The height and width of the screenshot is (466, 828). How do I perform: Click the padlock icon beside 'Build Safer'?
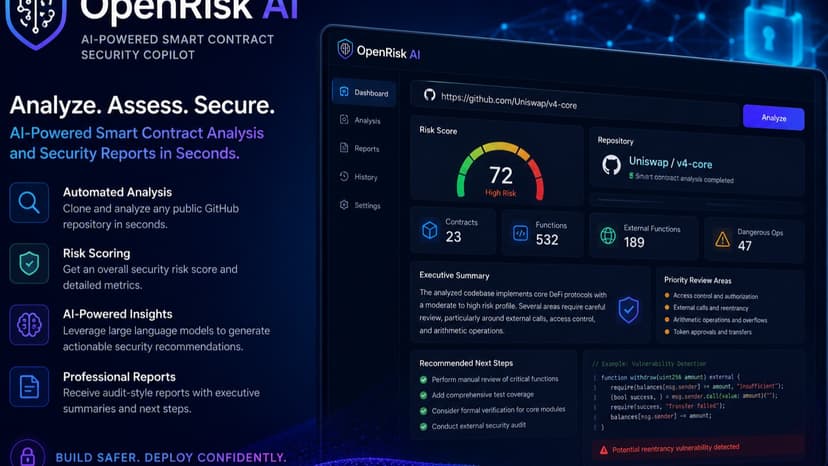(x=27, y=454)
